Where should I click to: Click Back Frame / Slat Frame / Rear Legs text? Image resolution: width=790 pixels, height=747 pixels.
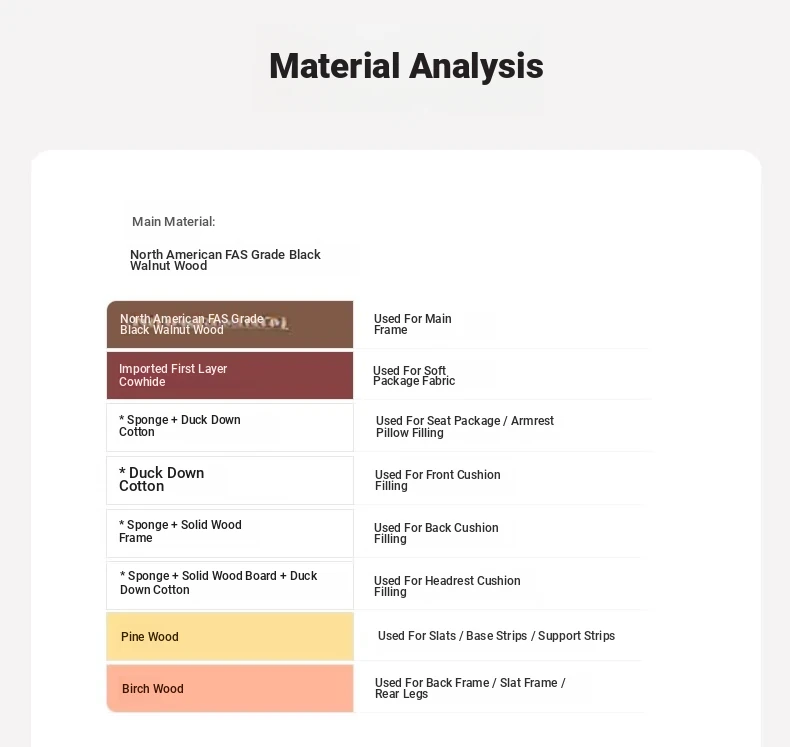pyautogui.click(x=470, y=688)
